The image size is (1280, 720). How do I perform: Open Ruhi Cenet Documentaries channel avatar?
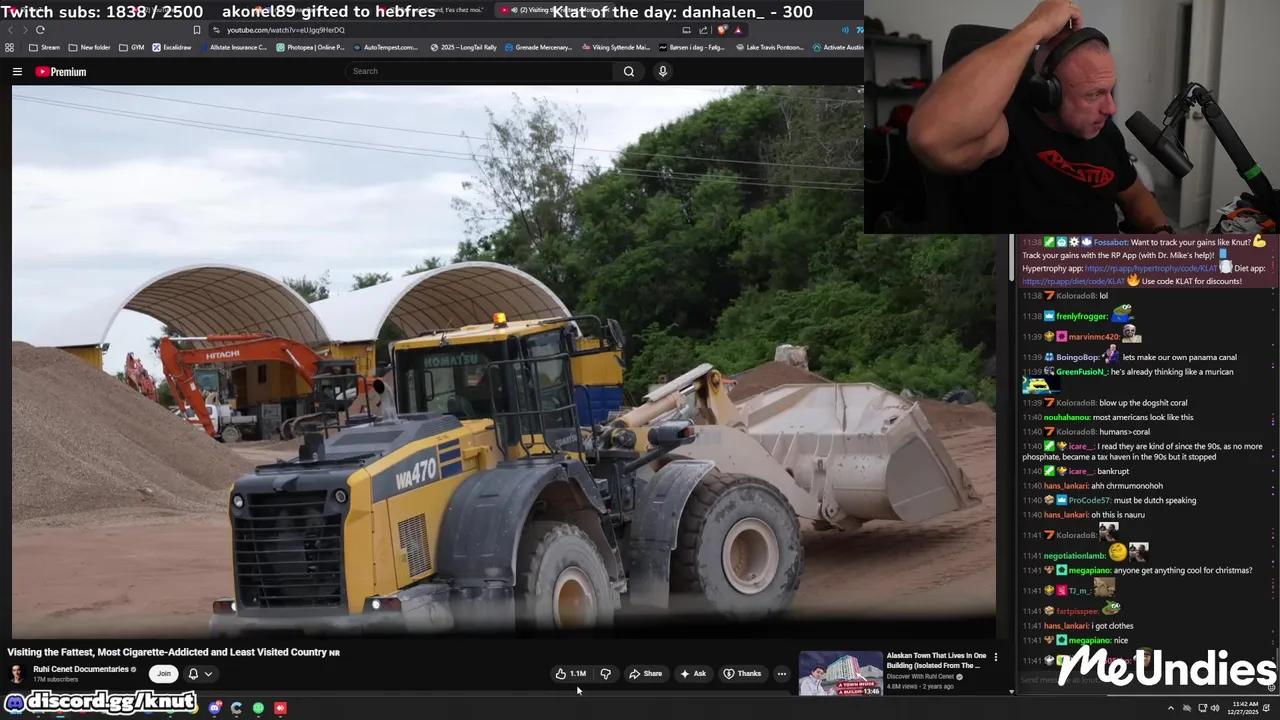(17, 673)
